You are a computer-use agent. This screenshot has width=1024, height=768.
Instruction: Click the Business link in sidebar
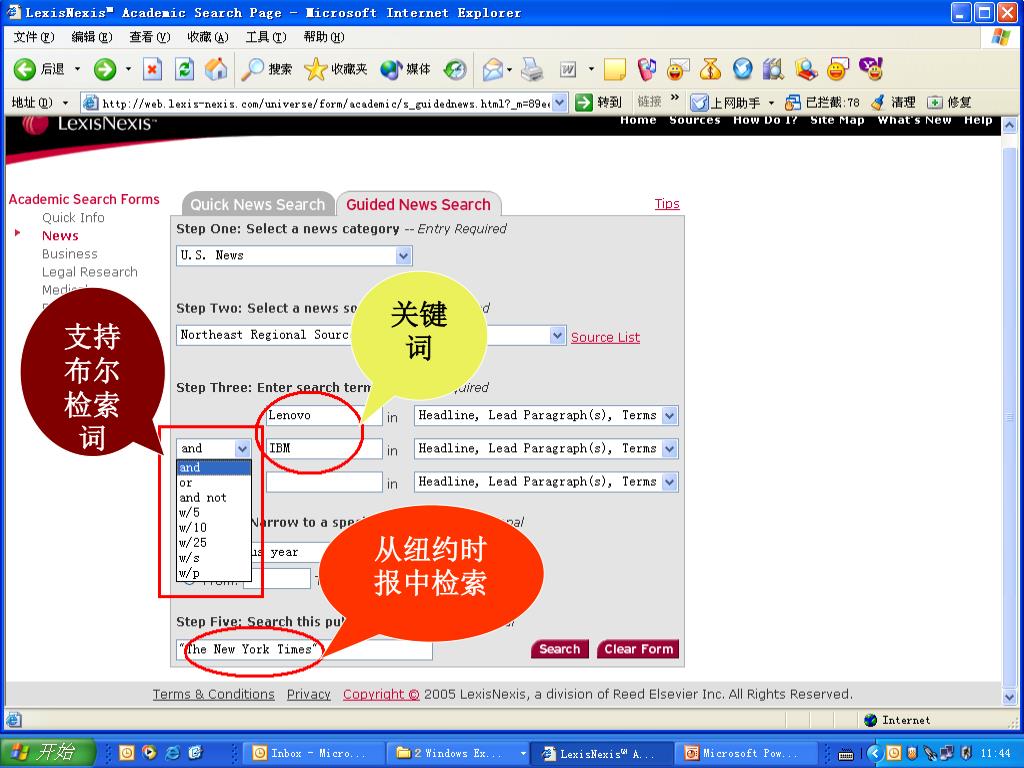pos(70,254)
